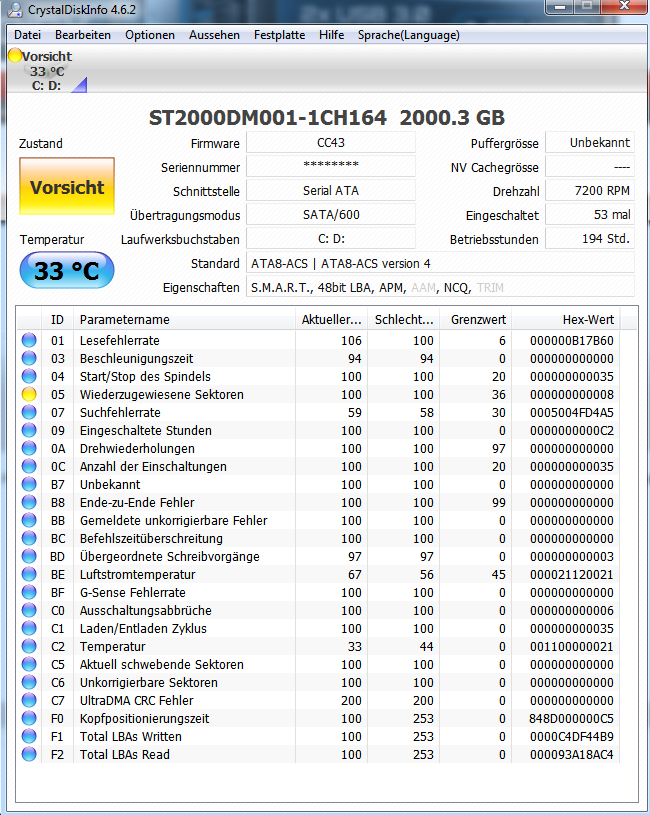Viewport: 650px width, 815px height.
Task: Click the Schlecht... column header
Action: pyautogui.click(x=404, y=319)
